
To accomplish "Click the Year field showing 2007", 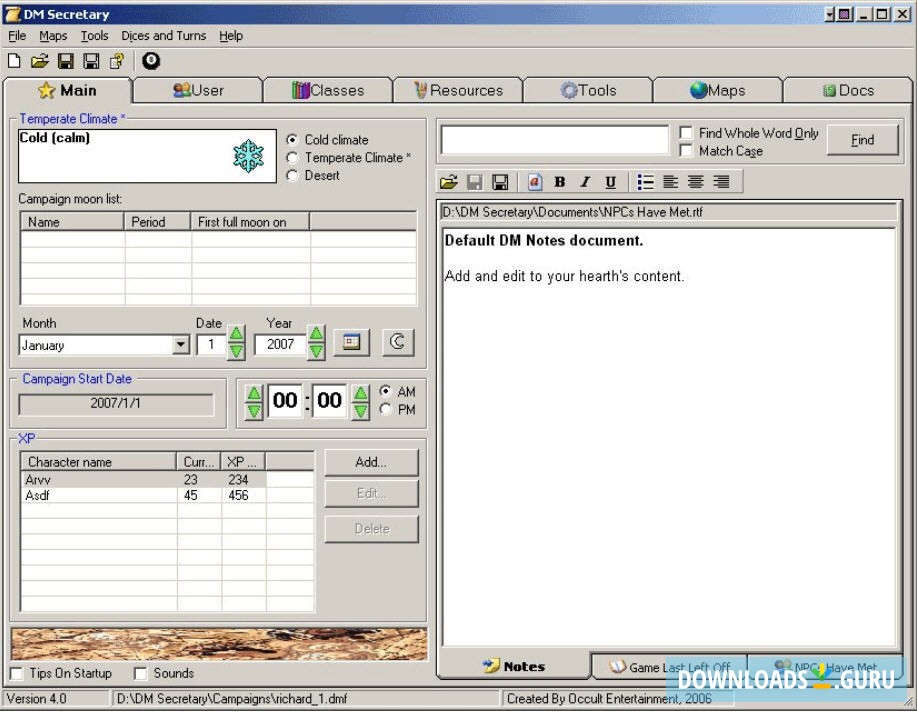I will [280, 344].
